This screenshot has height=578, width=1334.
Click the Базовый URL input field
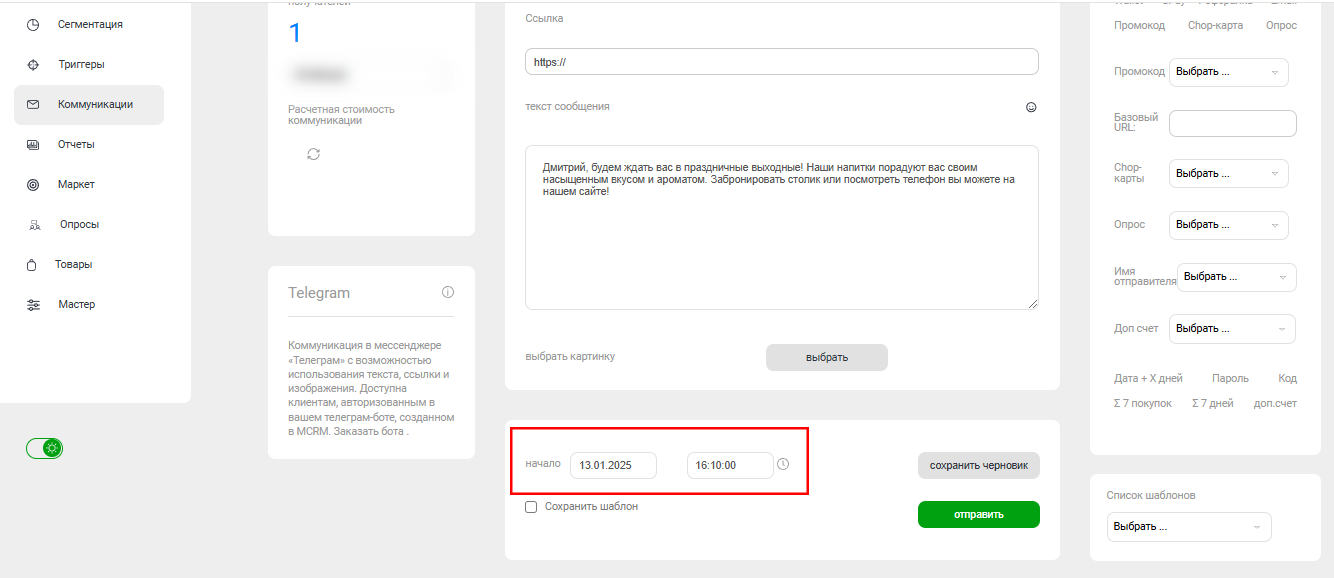(1232, 123)
